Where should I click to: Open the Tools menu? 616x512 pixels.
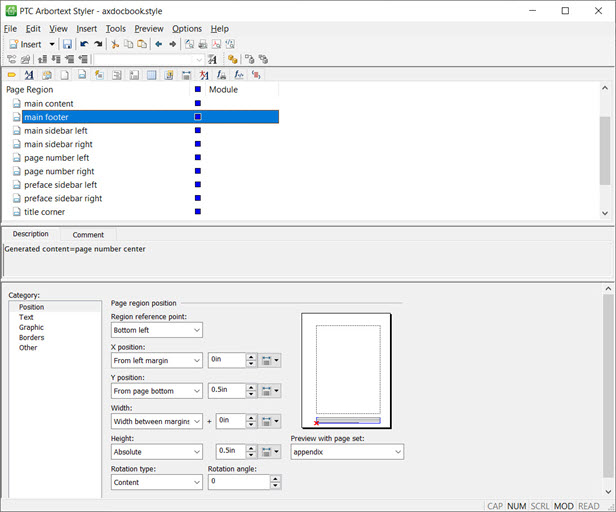pyautogui.click(x=116, y=29)
